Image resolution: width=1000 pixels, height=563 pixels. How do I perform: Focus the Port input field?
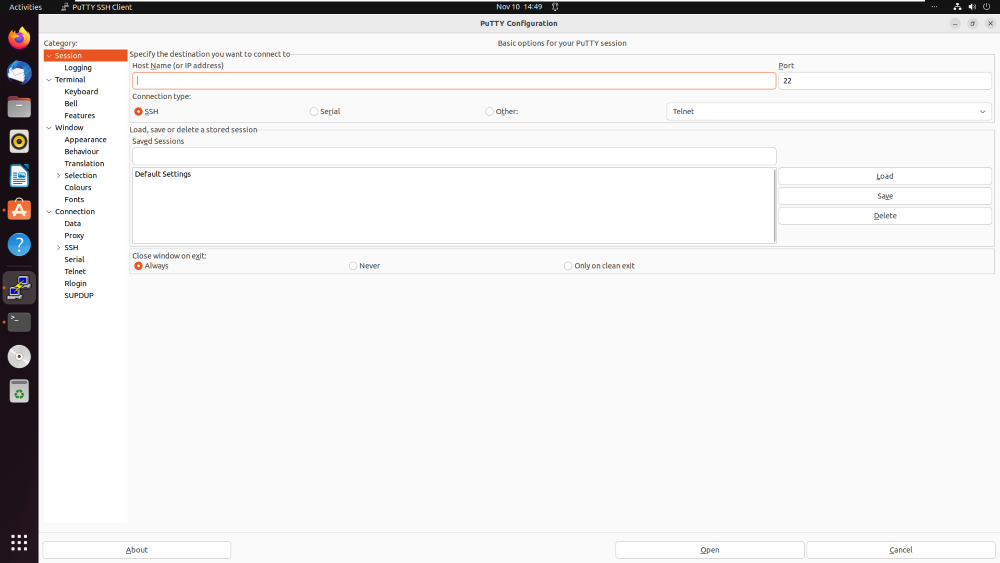(x=885, y=80)
